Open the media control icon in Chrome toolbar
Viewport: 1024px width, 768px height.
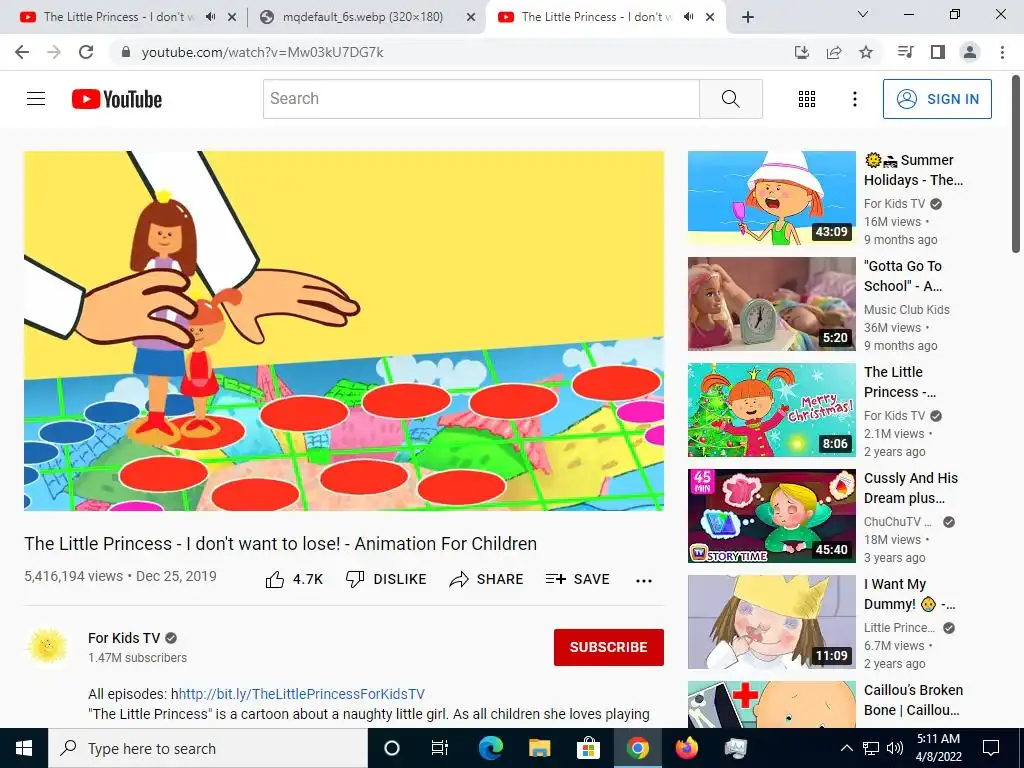coord(906,52)
